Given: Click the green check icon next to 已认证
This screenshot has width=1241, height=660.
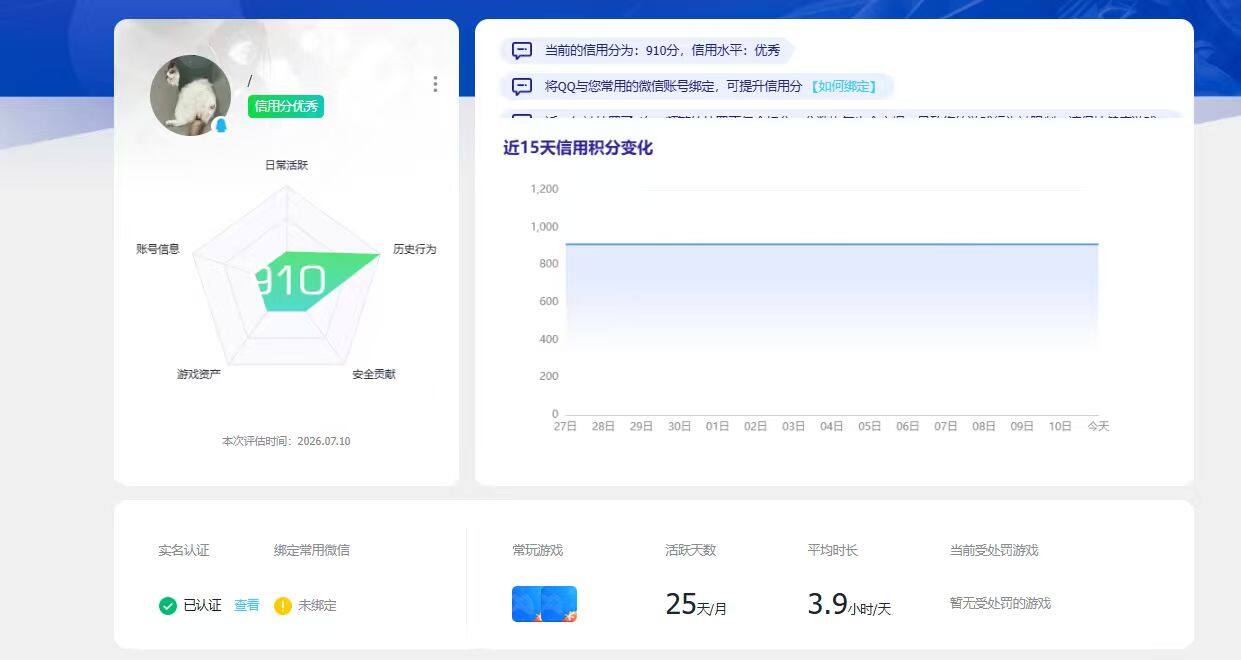Looking at the screenshot, I should click(168, 605).
